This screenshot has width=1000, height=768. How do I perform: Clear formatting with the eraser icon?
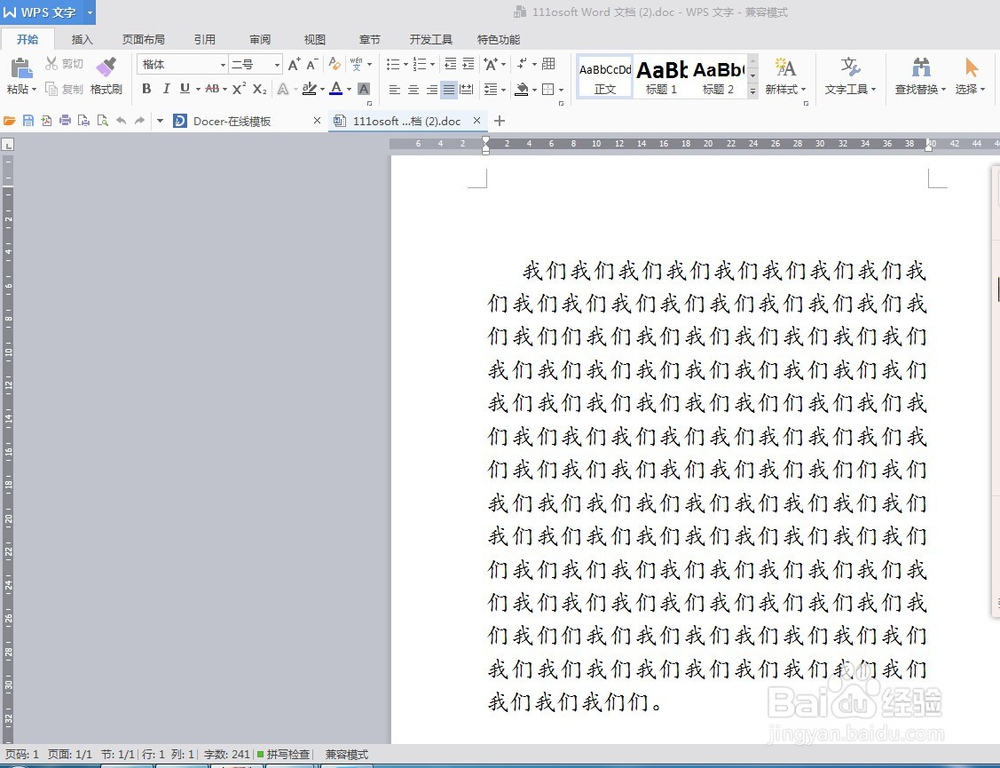point(334,64)
